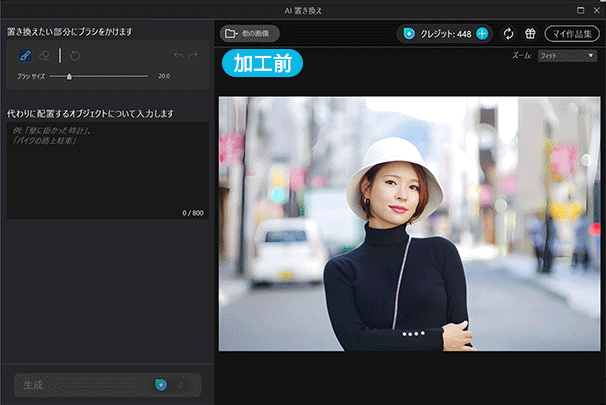The height and width of the screenshot is (405, 606).
Task: Click the brush size value 20.0
Action: tap(164, 76)
